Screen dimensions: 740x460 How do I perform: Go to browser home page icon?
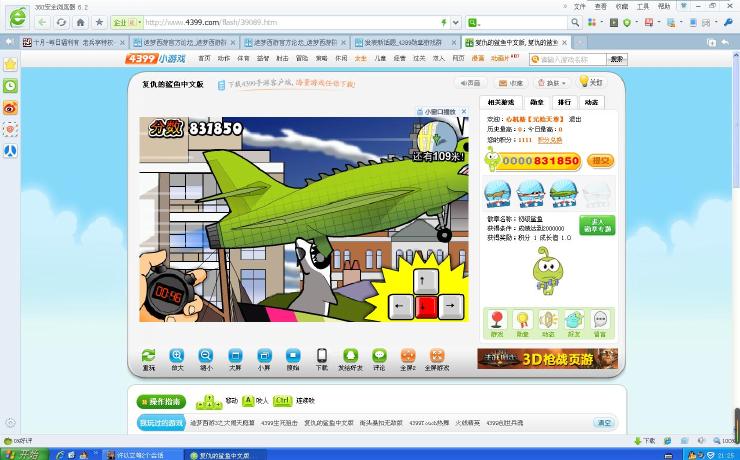click(x=81, y=22)
